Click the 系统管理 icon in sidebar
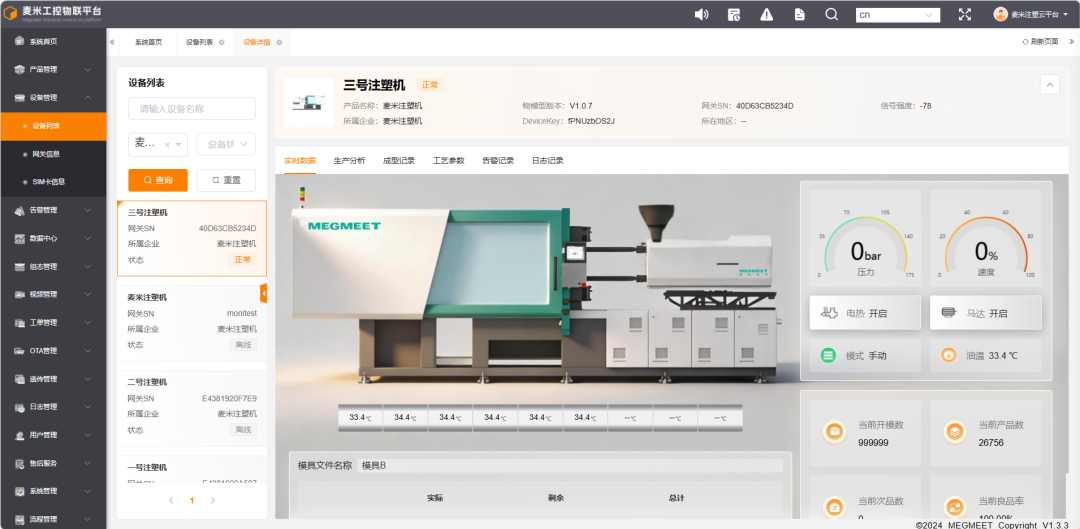This screenshot has width=1080, height=529. coord(19,491)
